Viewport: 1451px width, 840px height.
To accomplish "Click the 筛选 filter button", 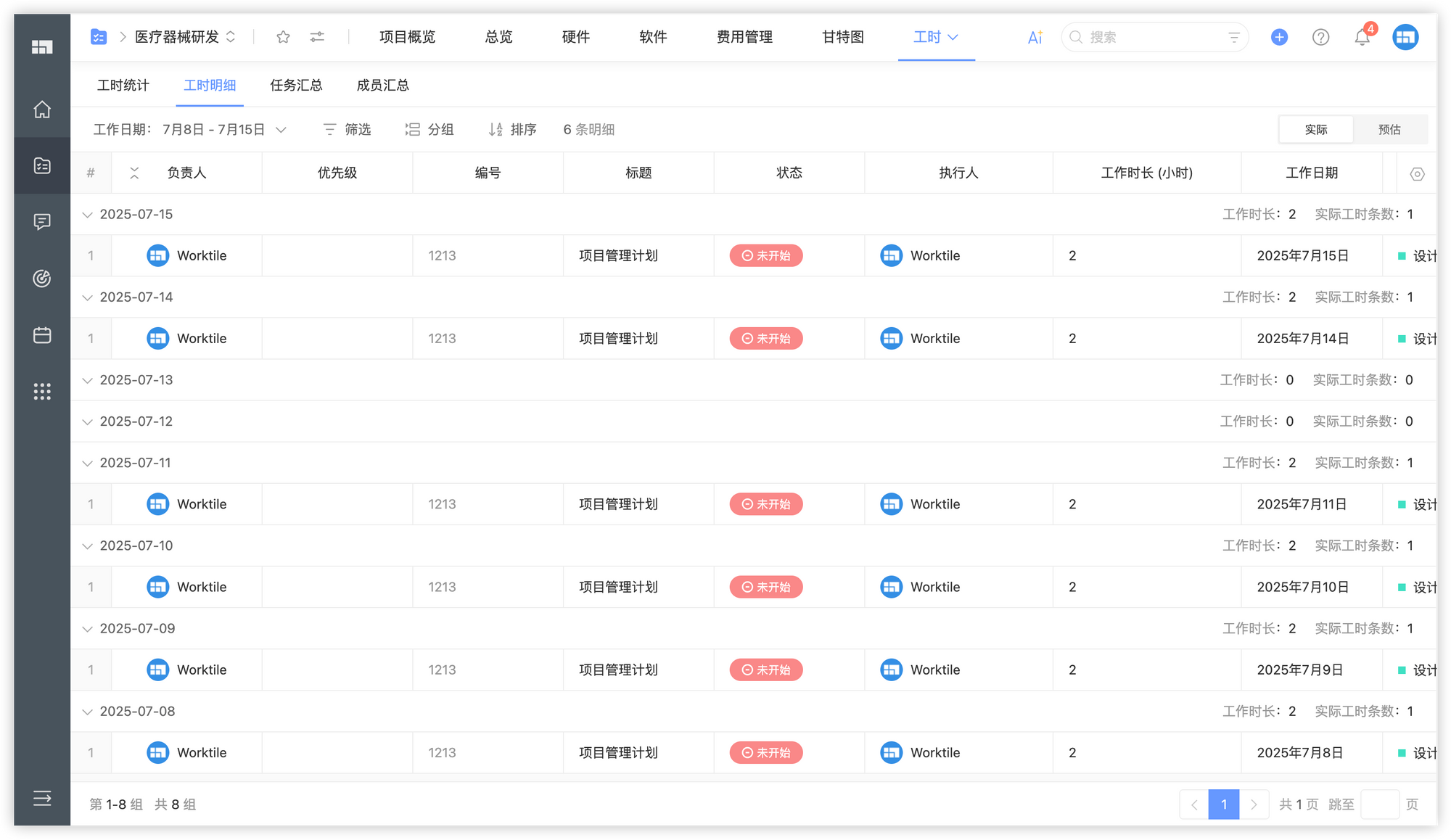I will pos(347,129).
